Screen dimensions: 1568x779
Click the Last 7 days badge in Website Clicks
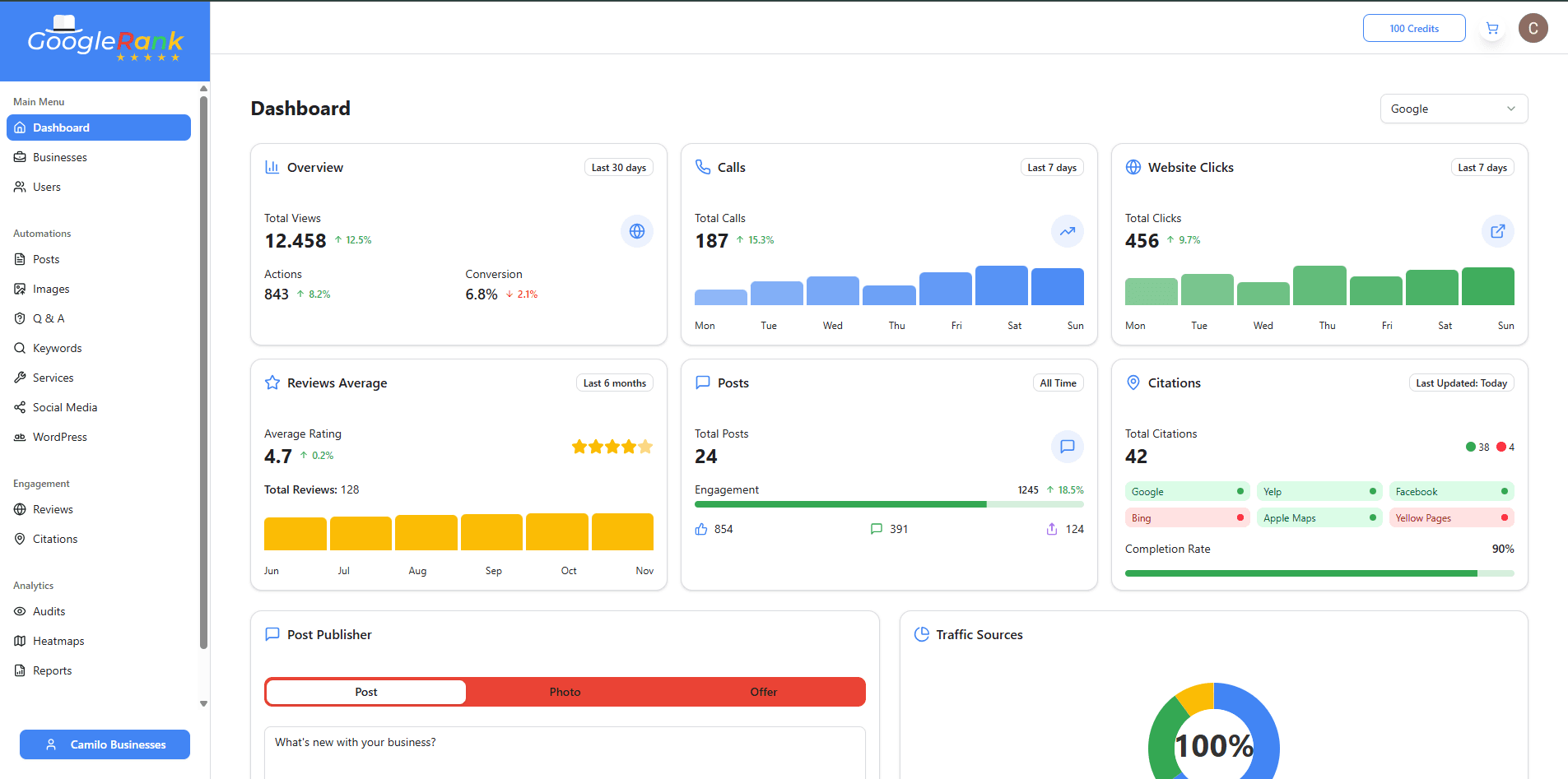(1482, 167)
